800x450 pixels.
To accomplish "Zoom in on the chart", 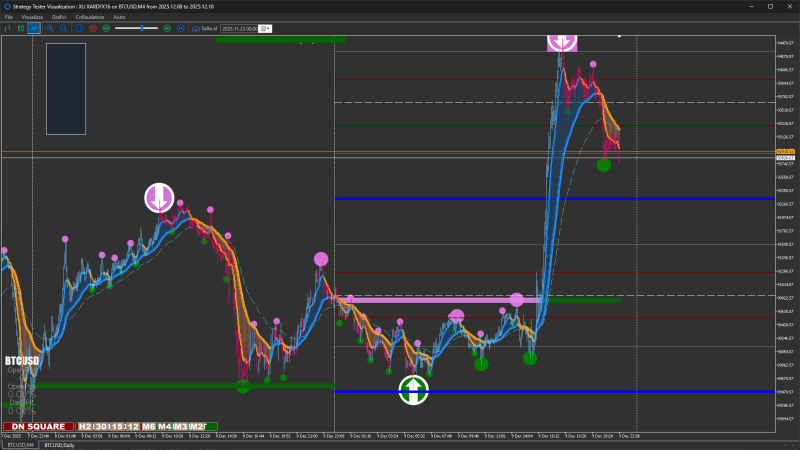I will (x=50, y=29).
